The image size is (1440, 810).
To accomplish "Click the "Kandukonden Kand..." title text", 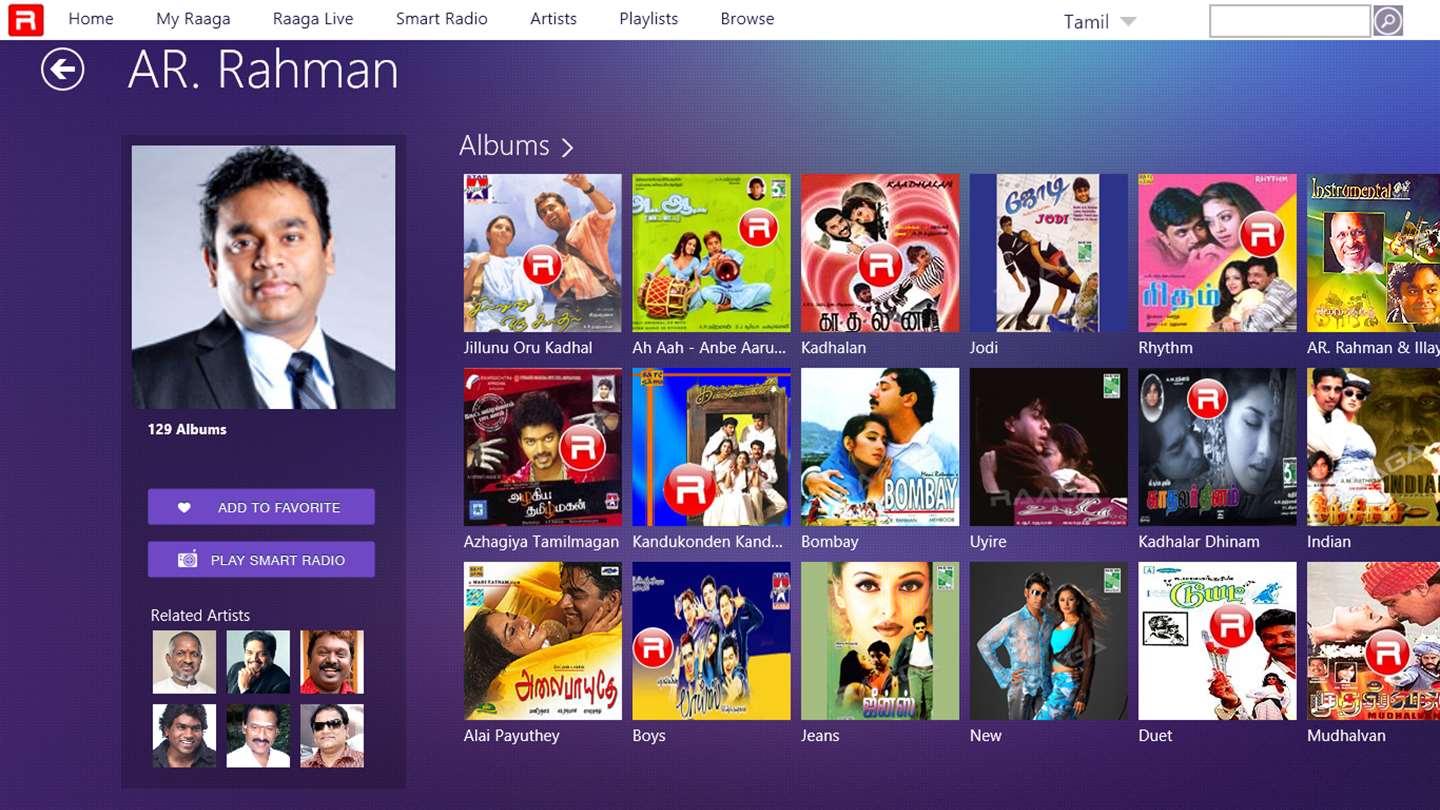I will pos(708,542).
